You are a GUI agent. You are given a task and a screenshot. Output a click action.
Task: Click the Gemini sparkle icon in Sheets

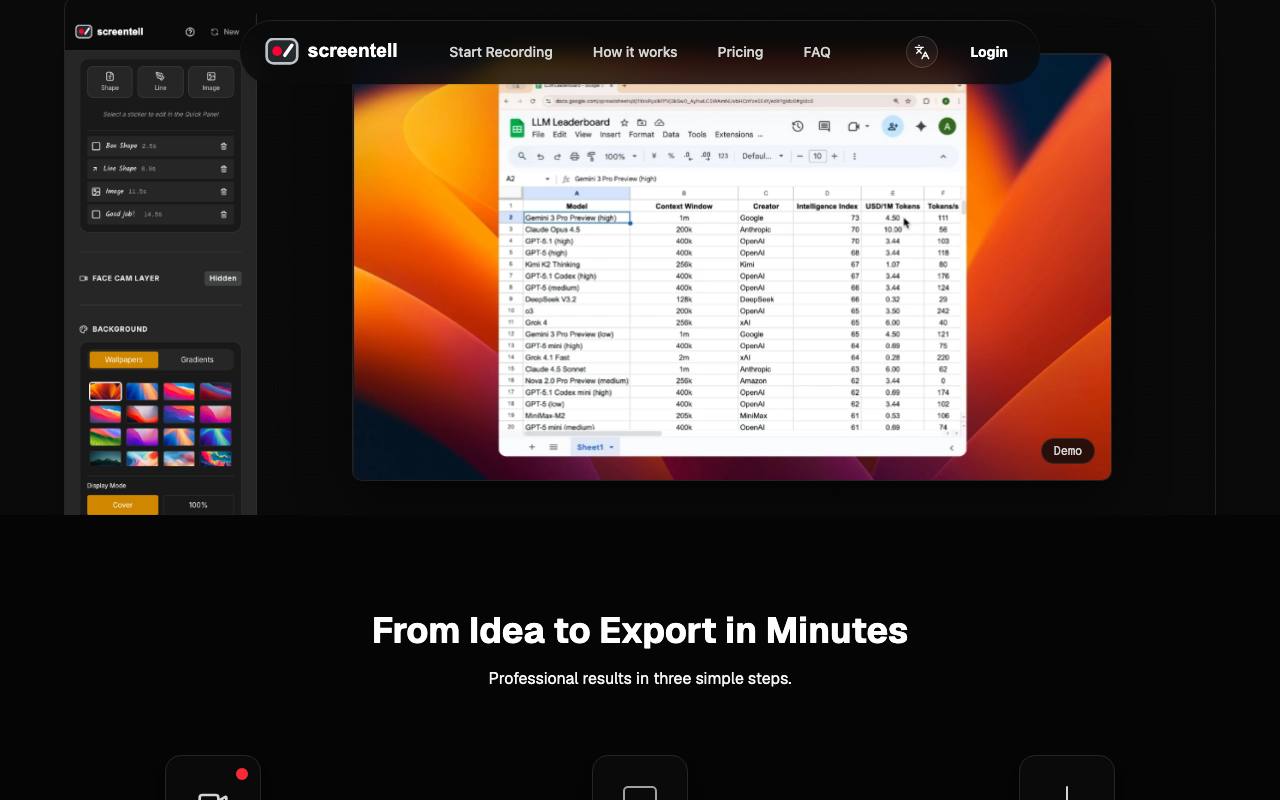point(921,126)
